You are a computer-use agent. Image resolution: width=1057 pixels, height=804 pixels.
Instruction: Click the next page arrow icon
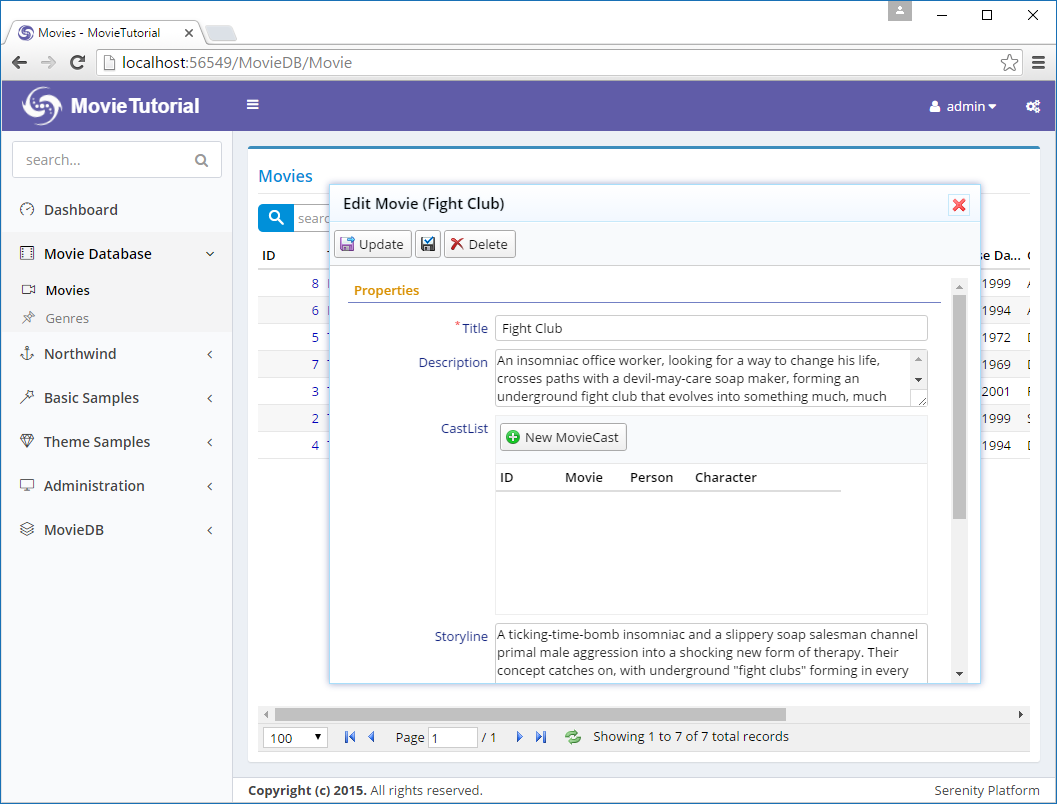pyautogui.click(x=519, y=737)
